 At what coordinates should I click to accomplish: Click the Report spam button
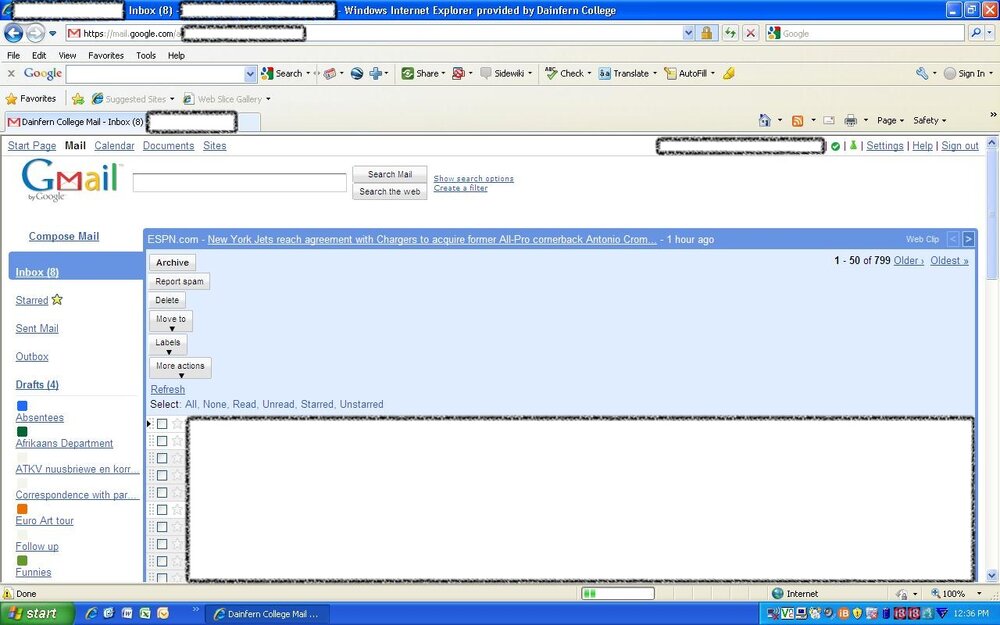(179, 281)
